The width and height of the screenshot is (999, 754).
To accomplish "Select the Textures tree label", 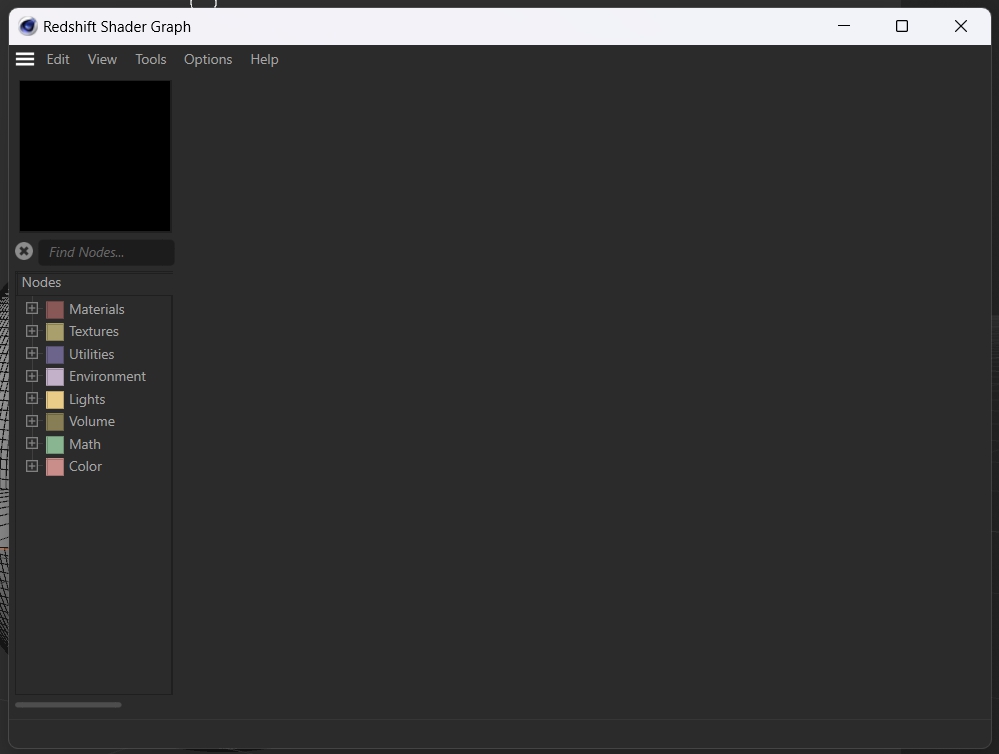I will coord(94,331).
